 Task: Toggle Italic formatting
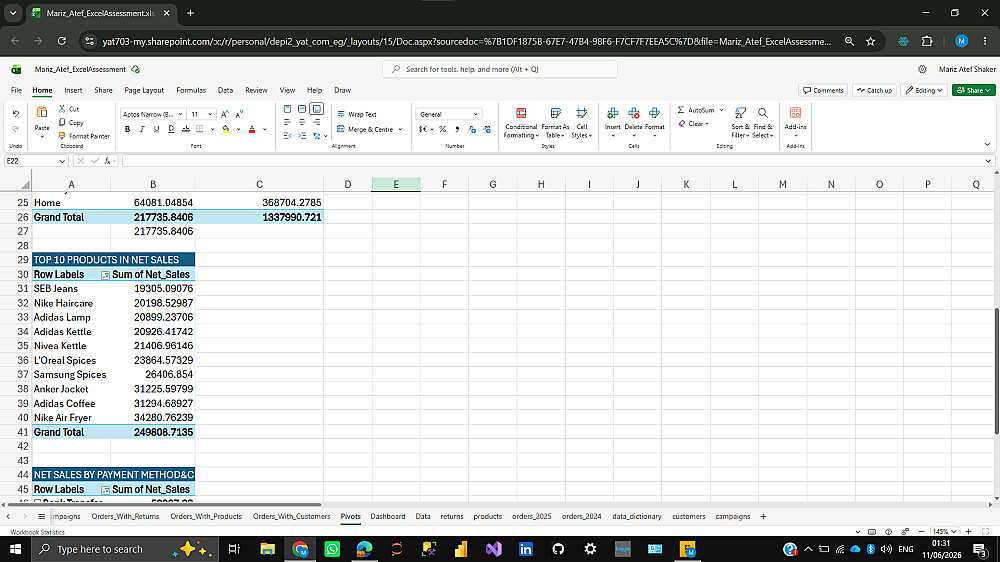(x=142, y=129)
